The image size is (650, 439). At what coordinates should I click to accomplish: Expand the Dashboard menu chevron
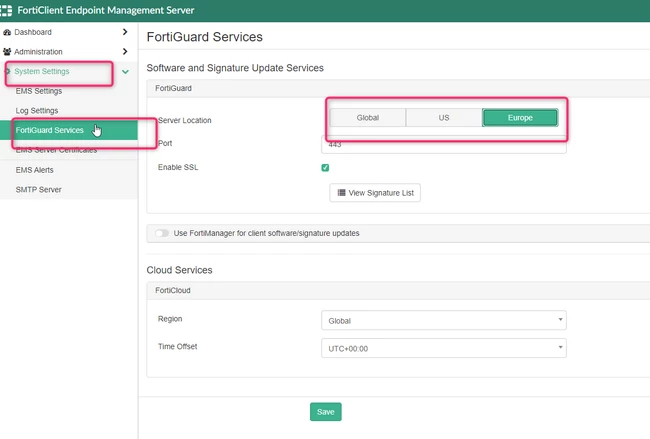pos(125,32)
